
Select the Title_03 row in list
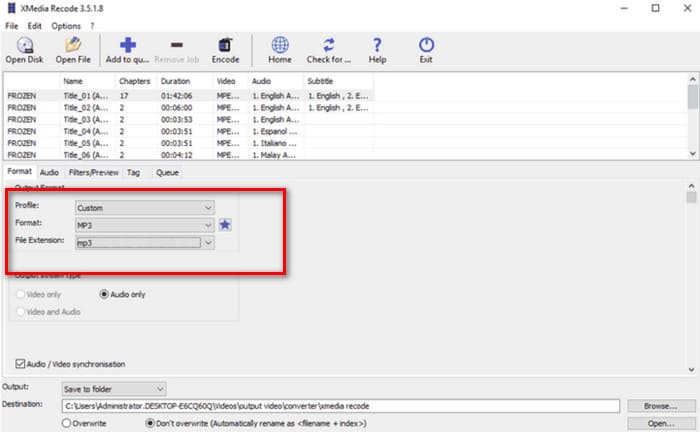[x=190, y=119]
